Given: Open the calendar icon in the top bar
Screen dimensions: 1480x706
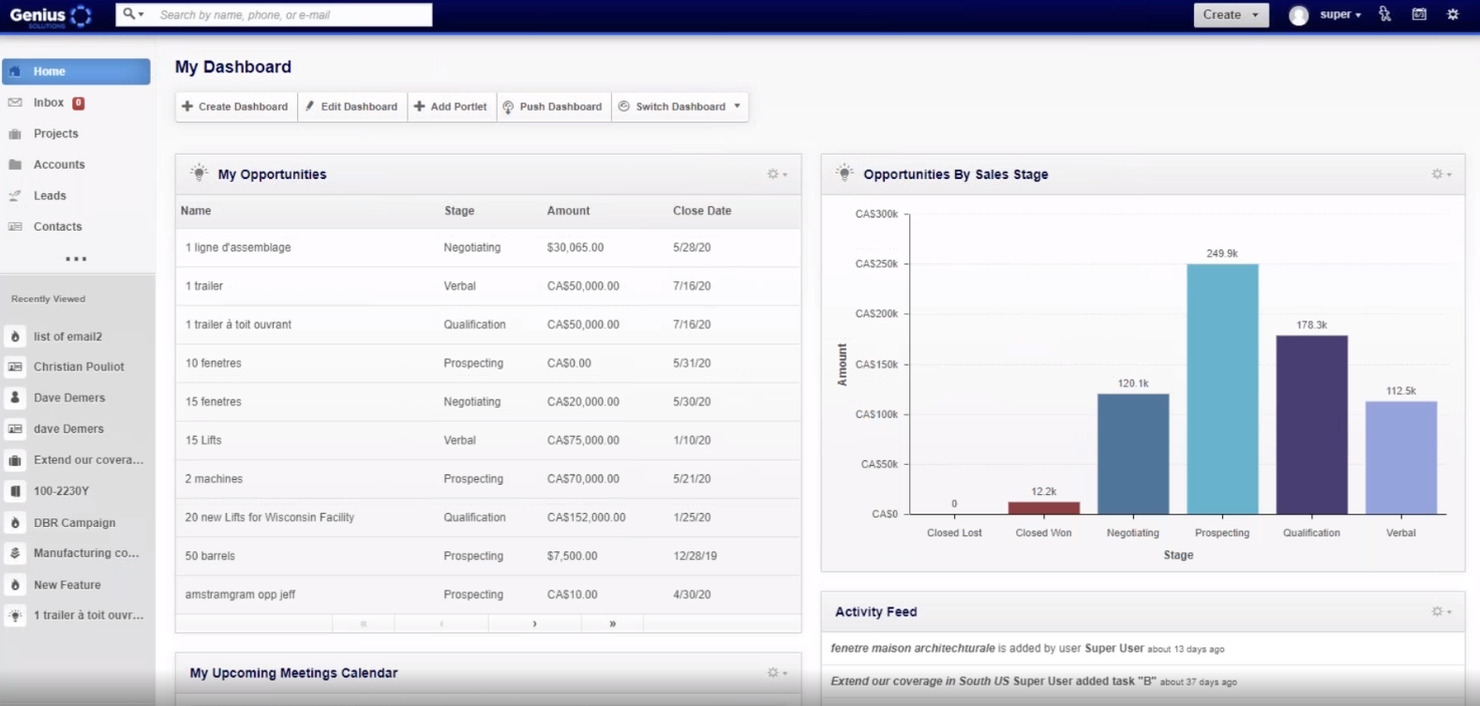Looking at the screenshot, I should click(x=1421, y=14).
